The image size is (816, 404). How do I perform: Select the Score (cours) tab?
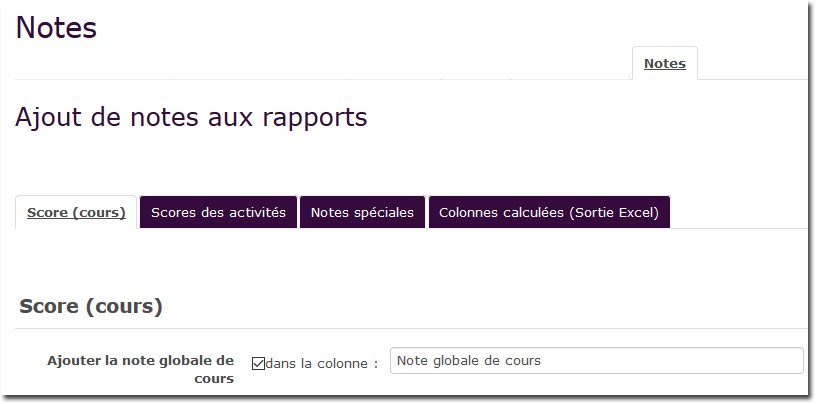click(x=76, y=212)
